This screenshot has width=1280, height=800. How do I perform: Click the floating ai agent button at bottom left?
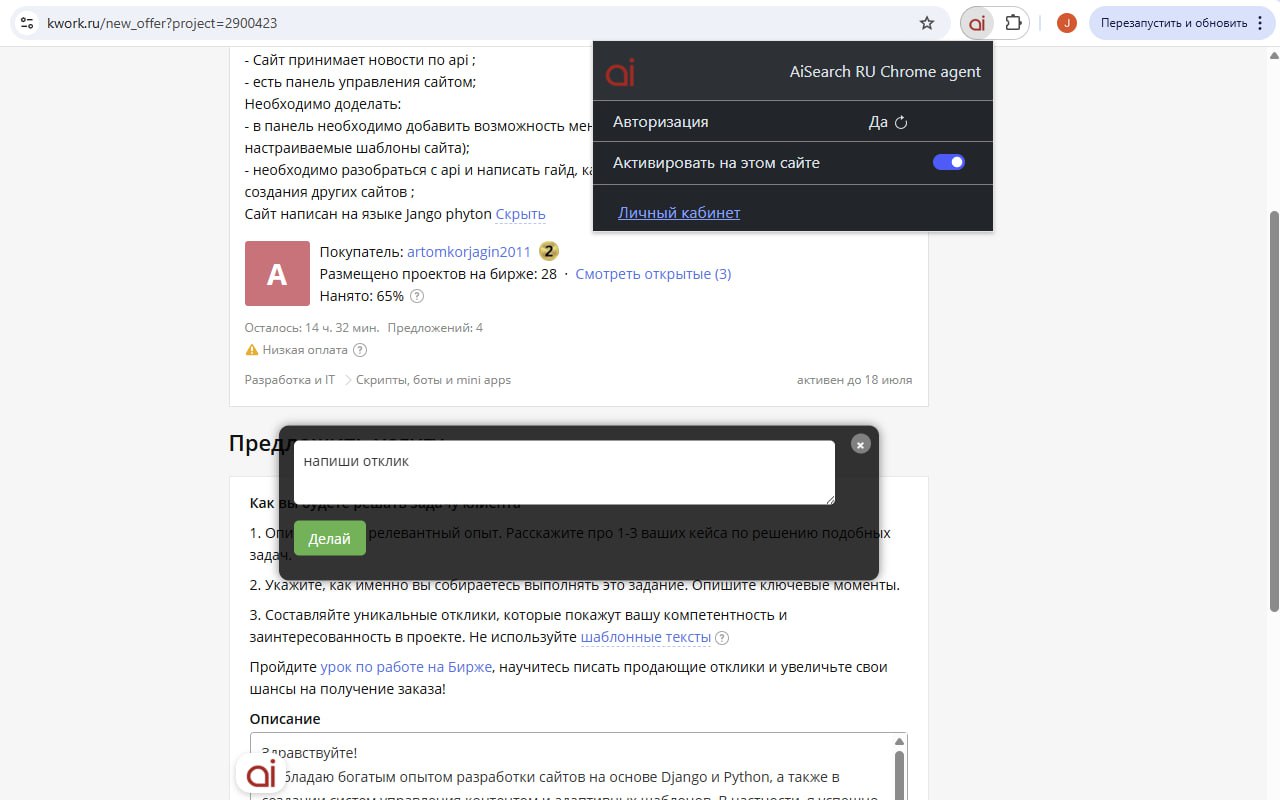[261, 773]
